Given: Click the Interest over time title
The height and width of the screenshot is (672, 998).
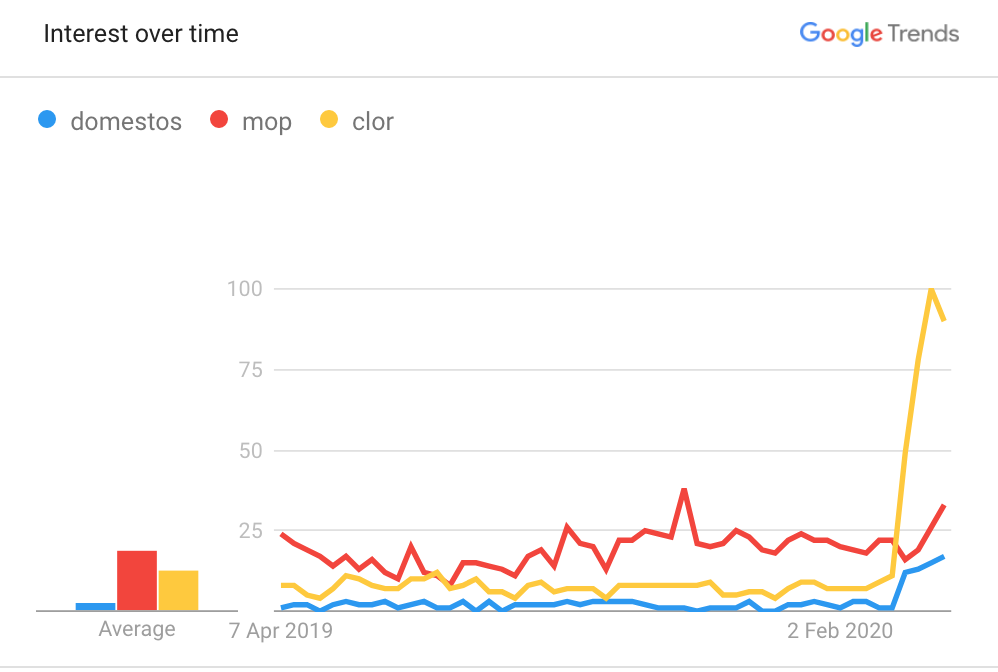Looking at the screenshot, I should click(141, 34).
